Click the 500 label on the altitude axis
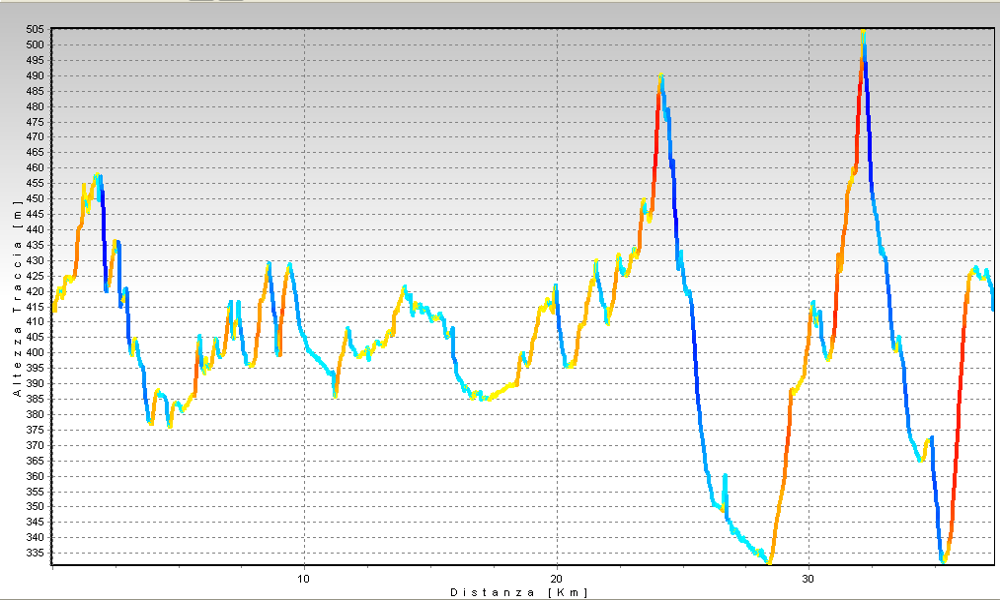 coord(37,45)
